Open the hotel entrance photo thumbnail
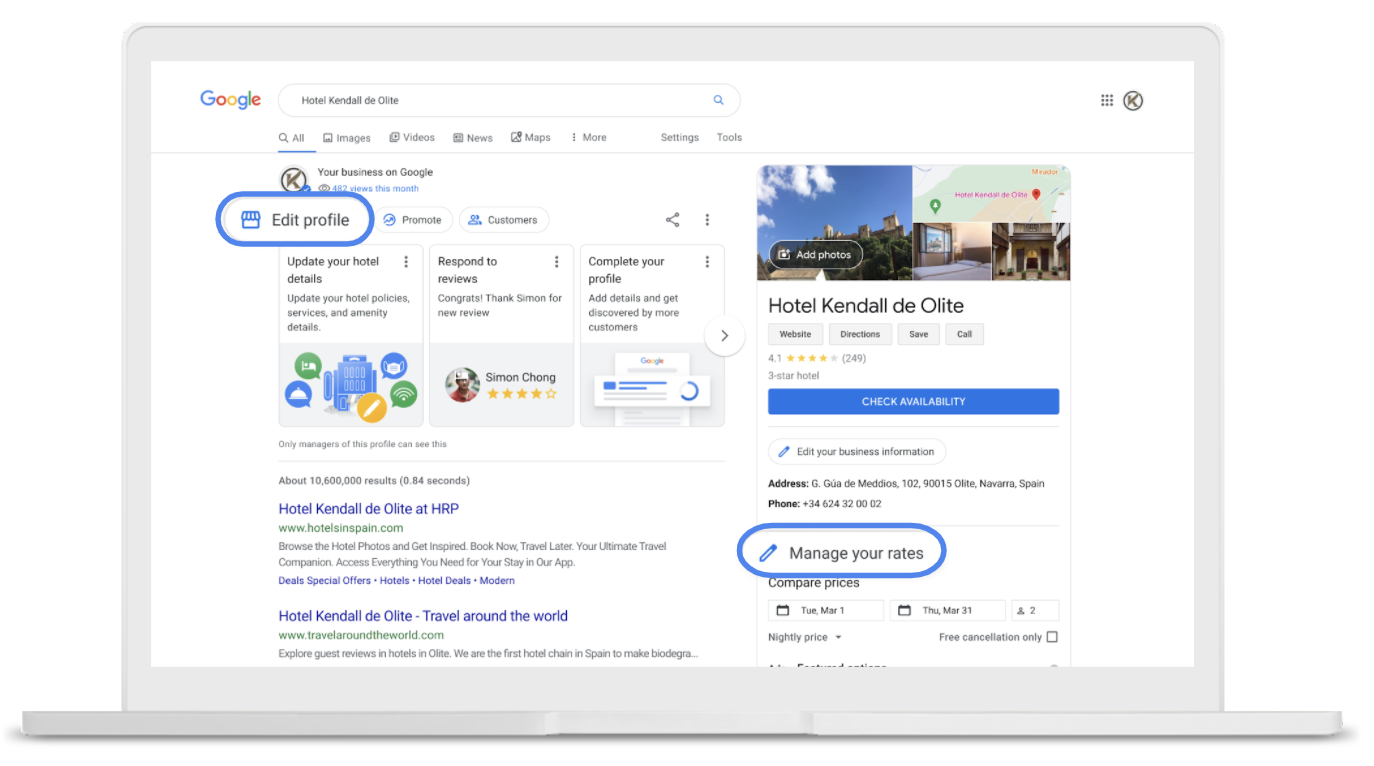1374x766 pixels. (1031, 251)
